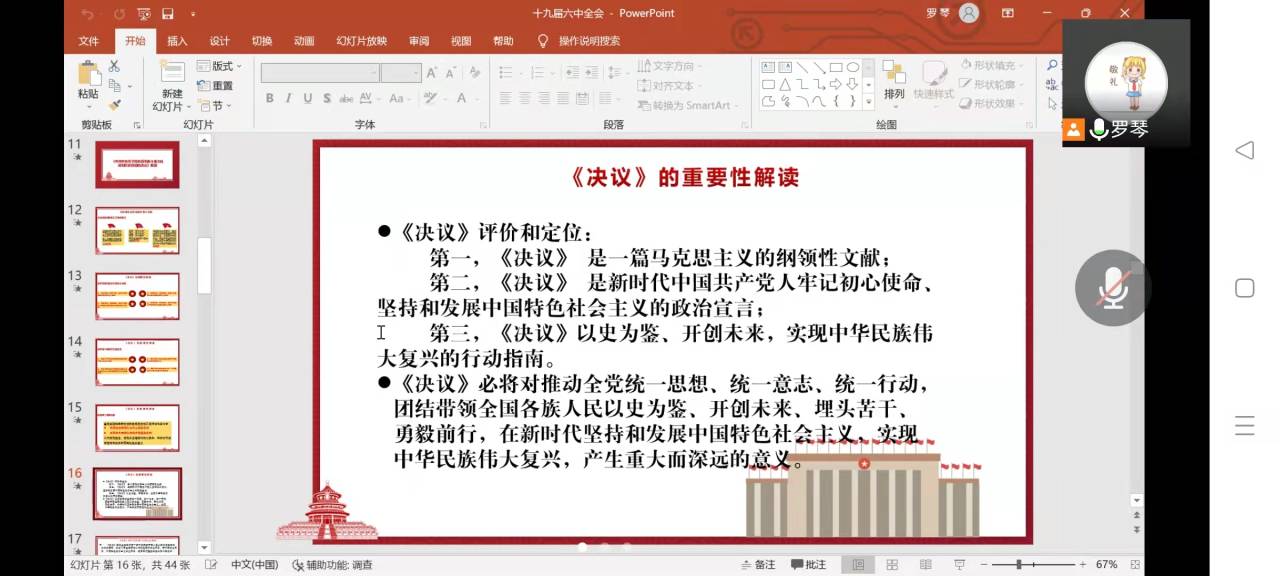
Task: Select the Format Painter brush icon
Action: (x=114, y=104)
